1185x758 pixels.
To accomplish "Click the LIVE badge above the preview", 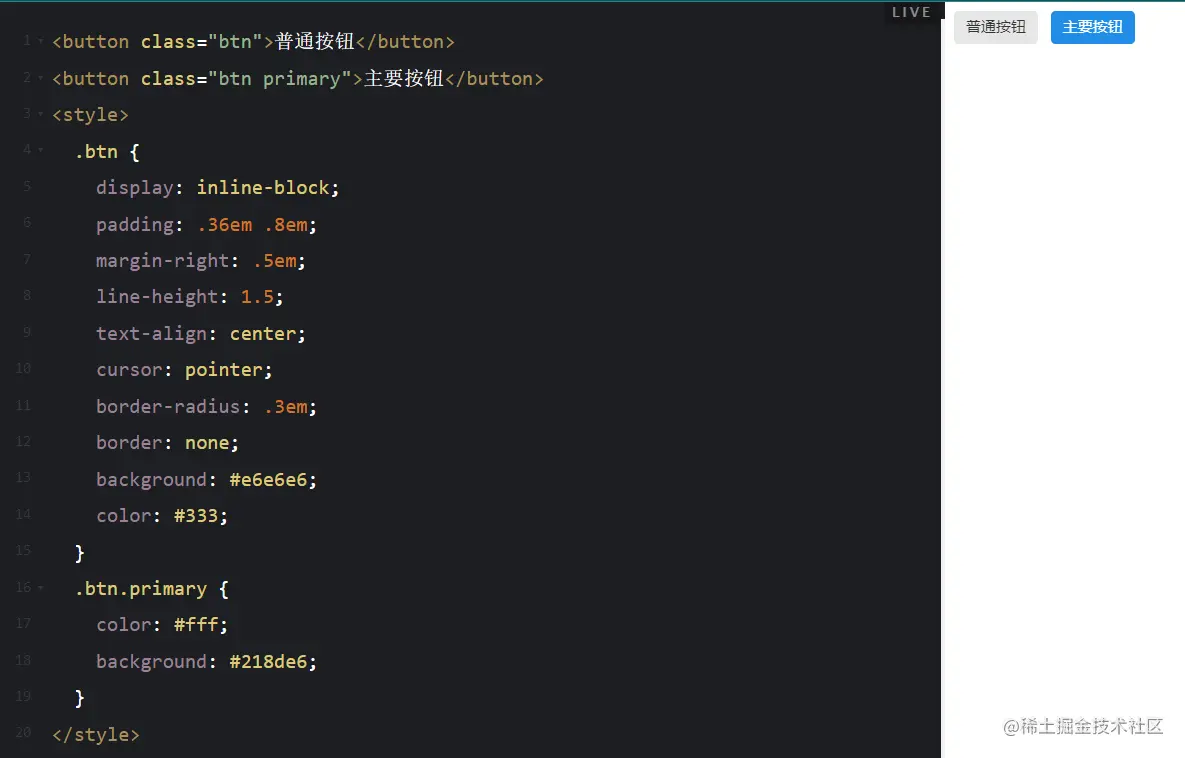I will [x=911, y=12].
